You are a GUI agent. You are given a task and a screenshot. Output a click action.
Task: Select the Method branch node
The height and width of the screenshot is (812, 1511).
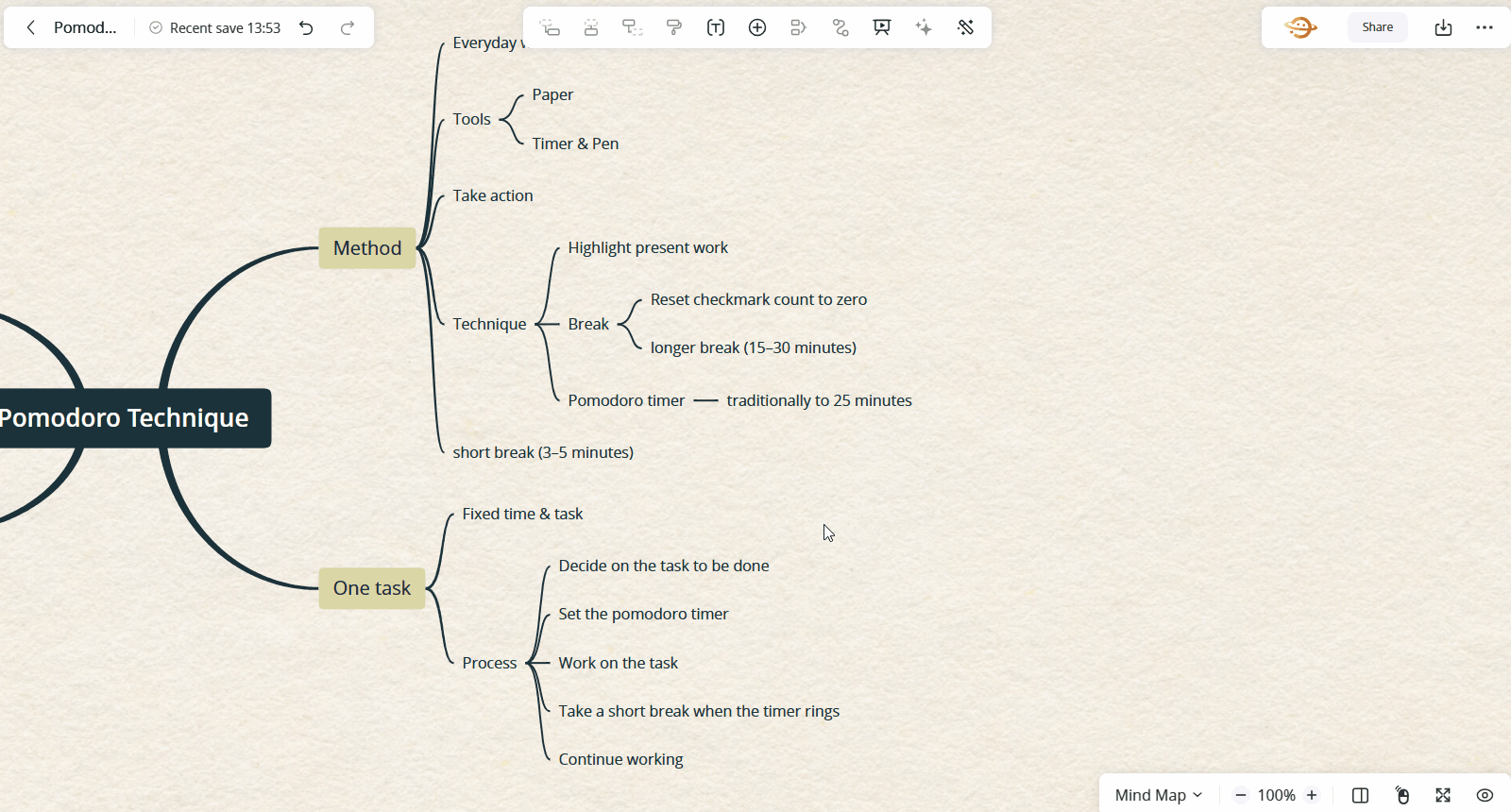[367, 248]
